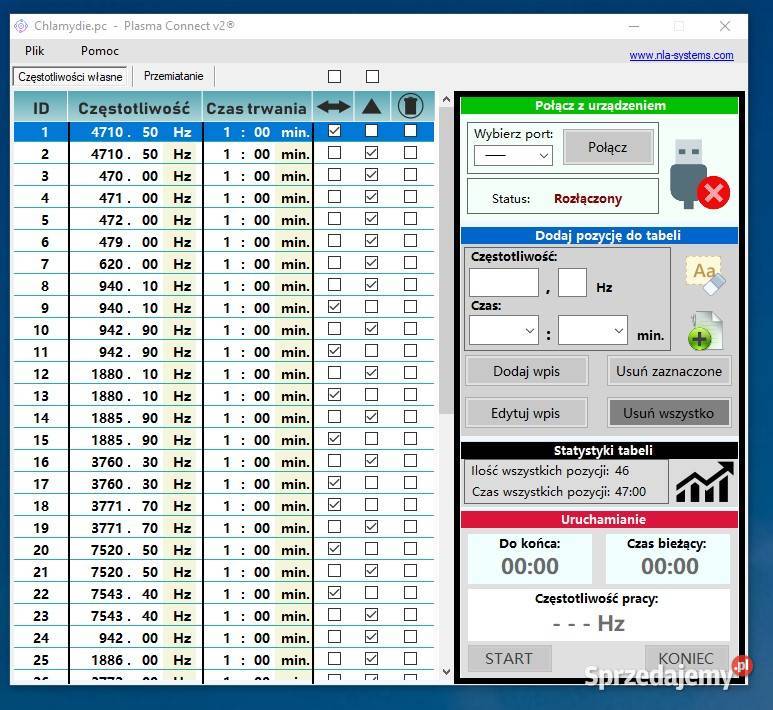Click the double-arrow column header icon

pos(334,106)
